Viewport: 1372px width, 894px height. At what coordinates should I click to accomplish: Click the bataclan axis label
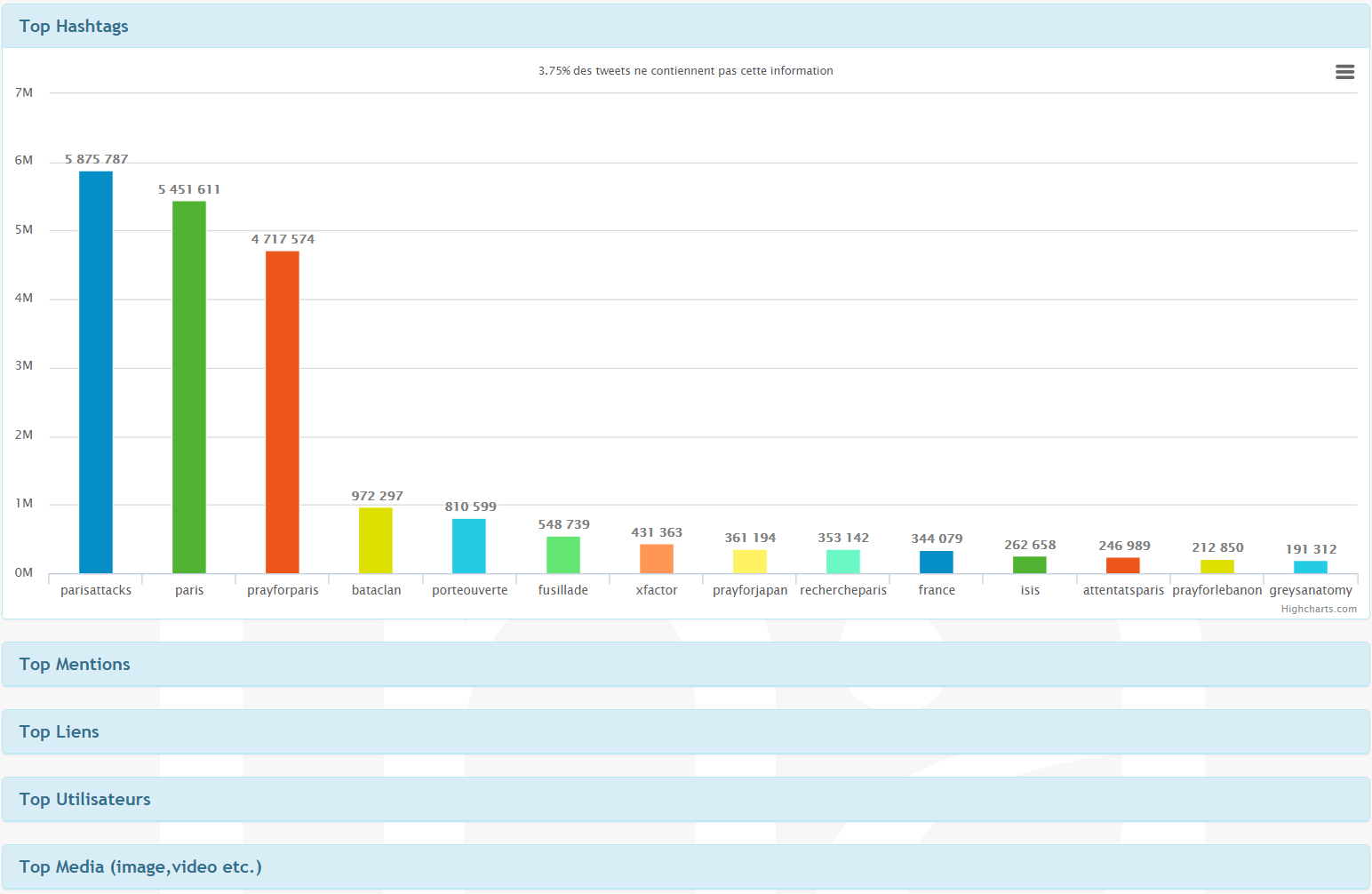pyautogui.click(x=376, y=590)
